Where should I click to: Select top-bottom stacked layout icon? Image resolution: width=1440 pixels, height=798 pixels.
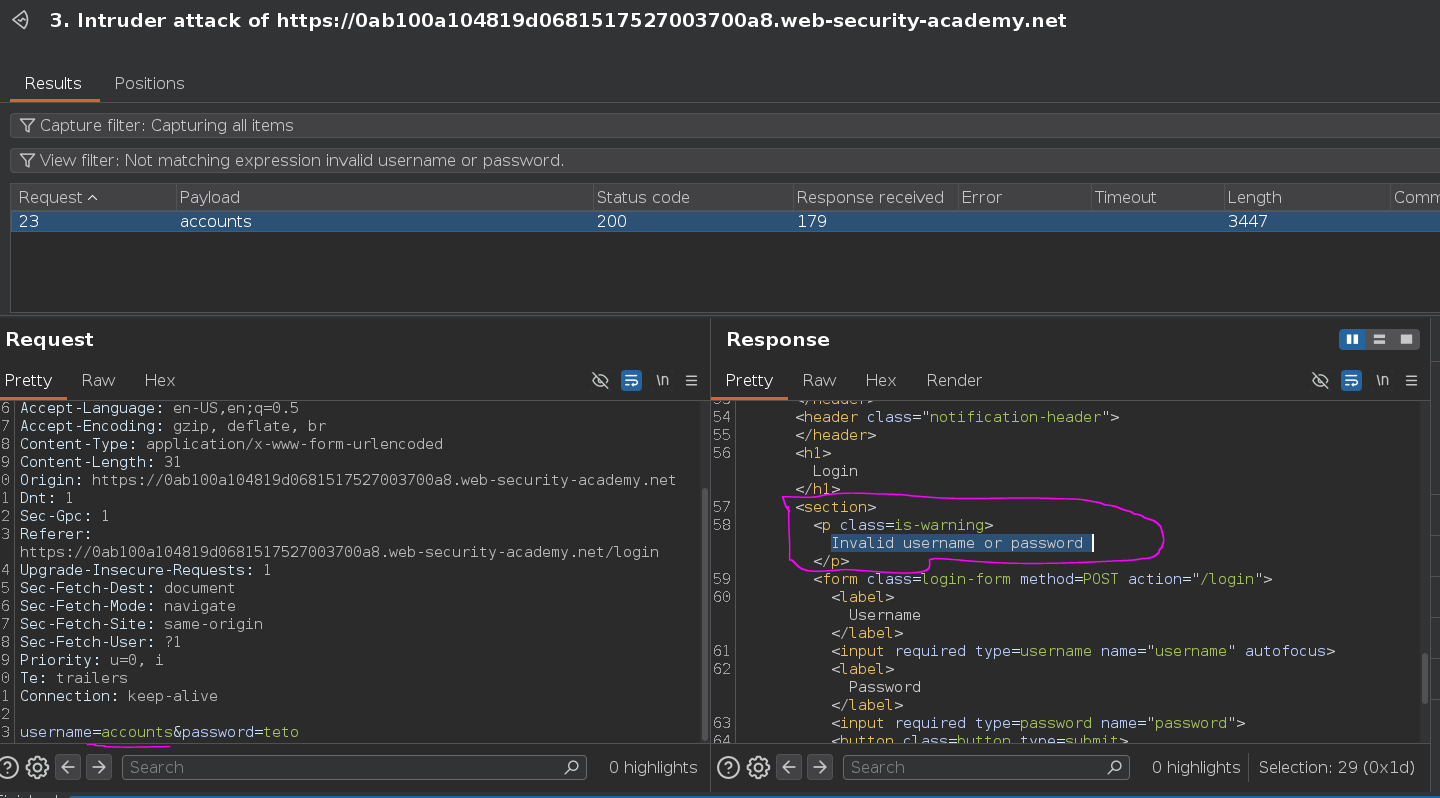(1380, 339)
